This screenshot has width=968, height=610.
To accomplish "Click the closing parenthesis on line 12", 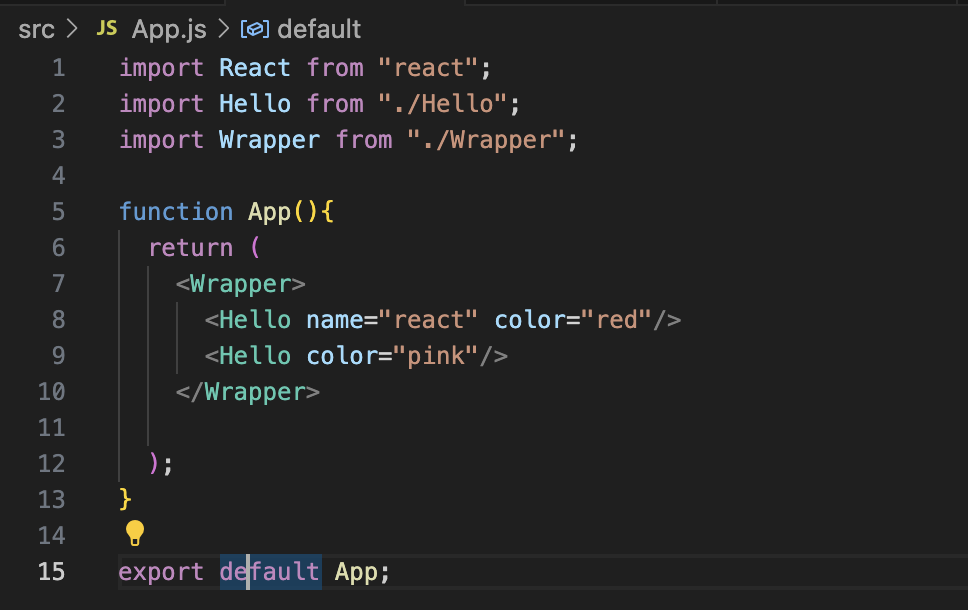I will click(x=154, y=463).
